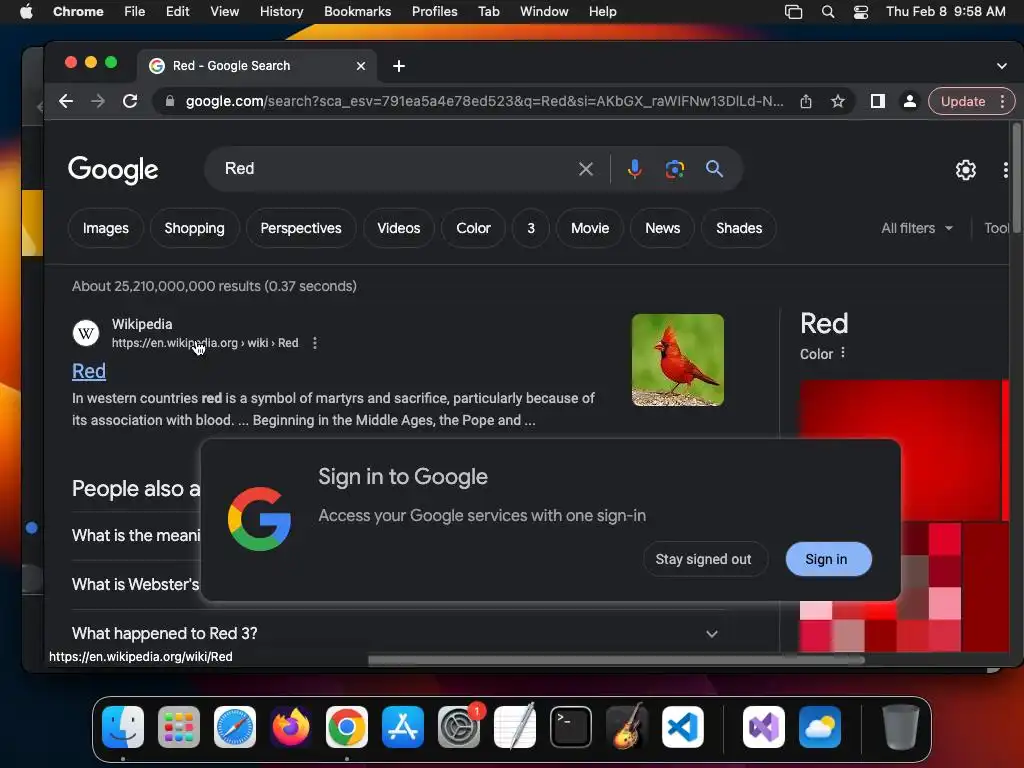The width and height of the screenshot is (1024, 768).
Task: Open the Wikipedia result options three-dot menu
Action: (x=315, y=343)
